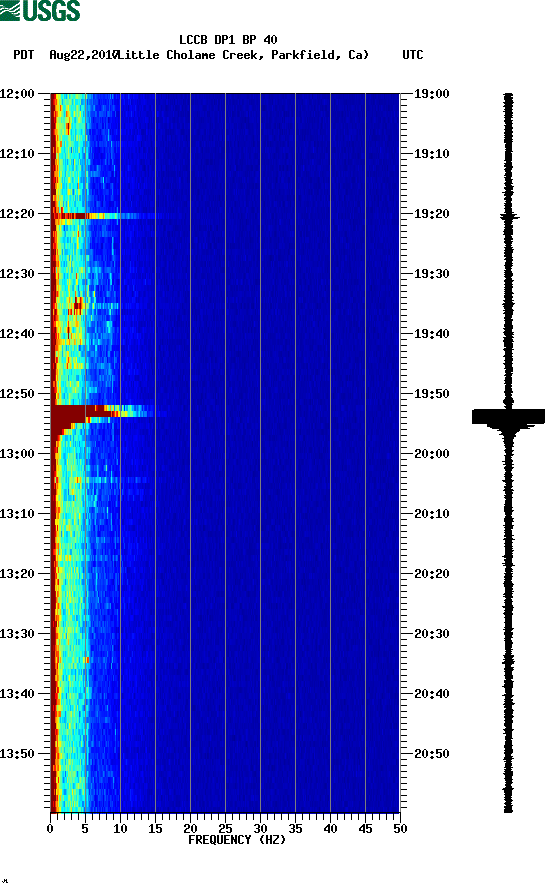Click the '20:30' UTC time label
Viewport: 552px width, 892px height.
click(431, 634)
